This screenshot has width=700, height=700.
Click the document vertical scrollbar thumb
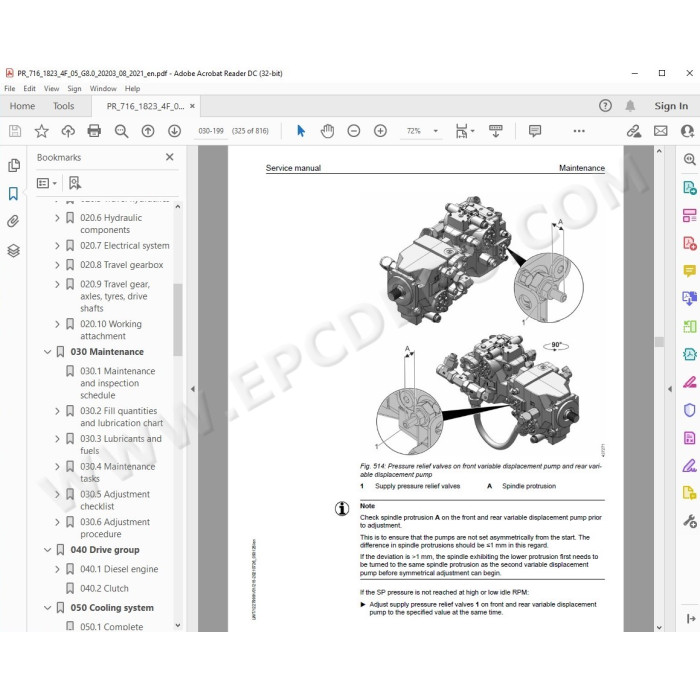coord(659,342)
